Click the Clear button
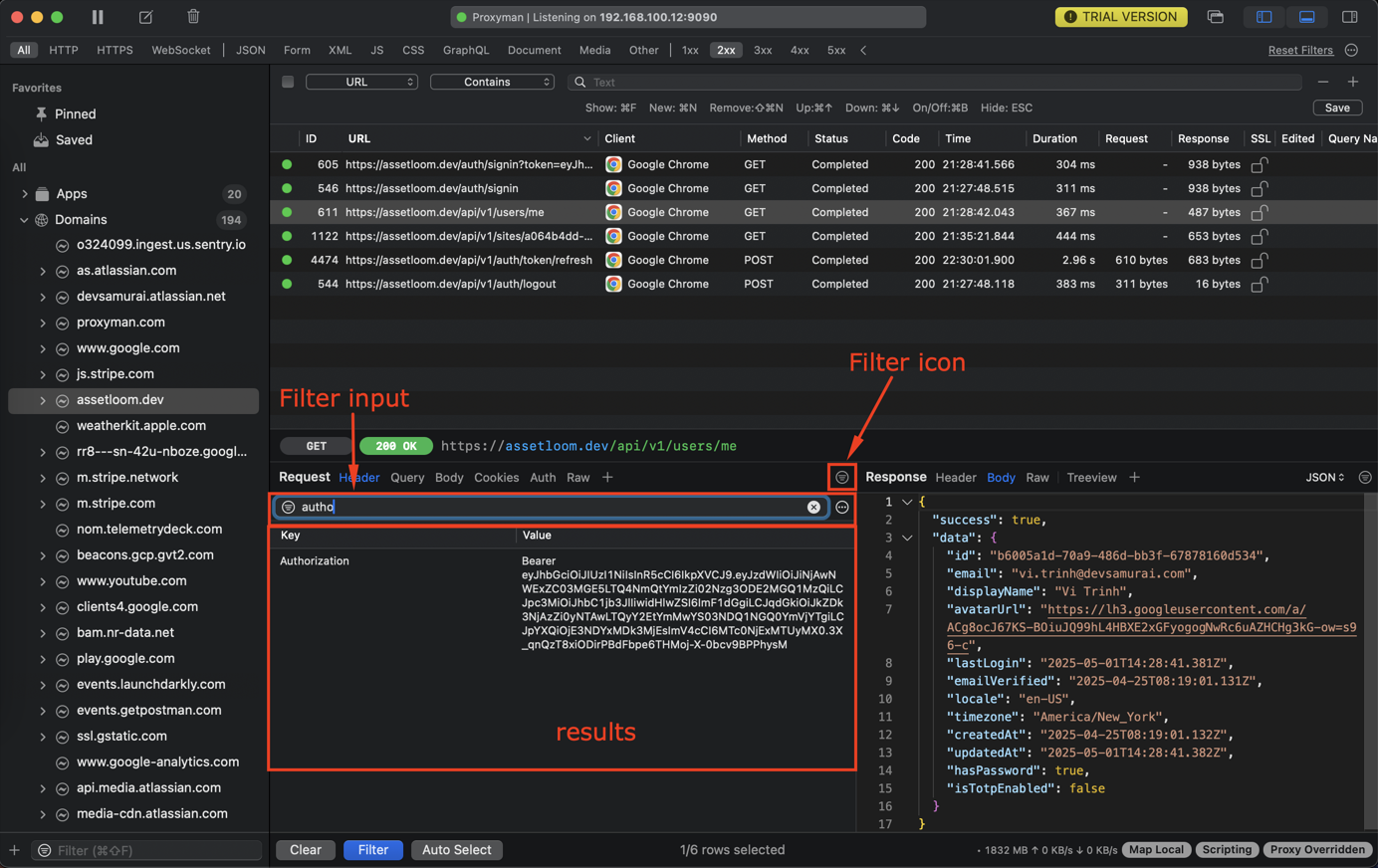1378x868 pixels. click(x=306, y=850)
